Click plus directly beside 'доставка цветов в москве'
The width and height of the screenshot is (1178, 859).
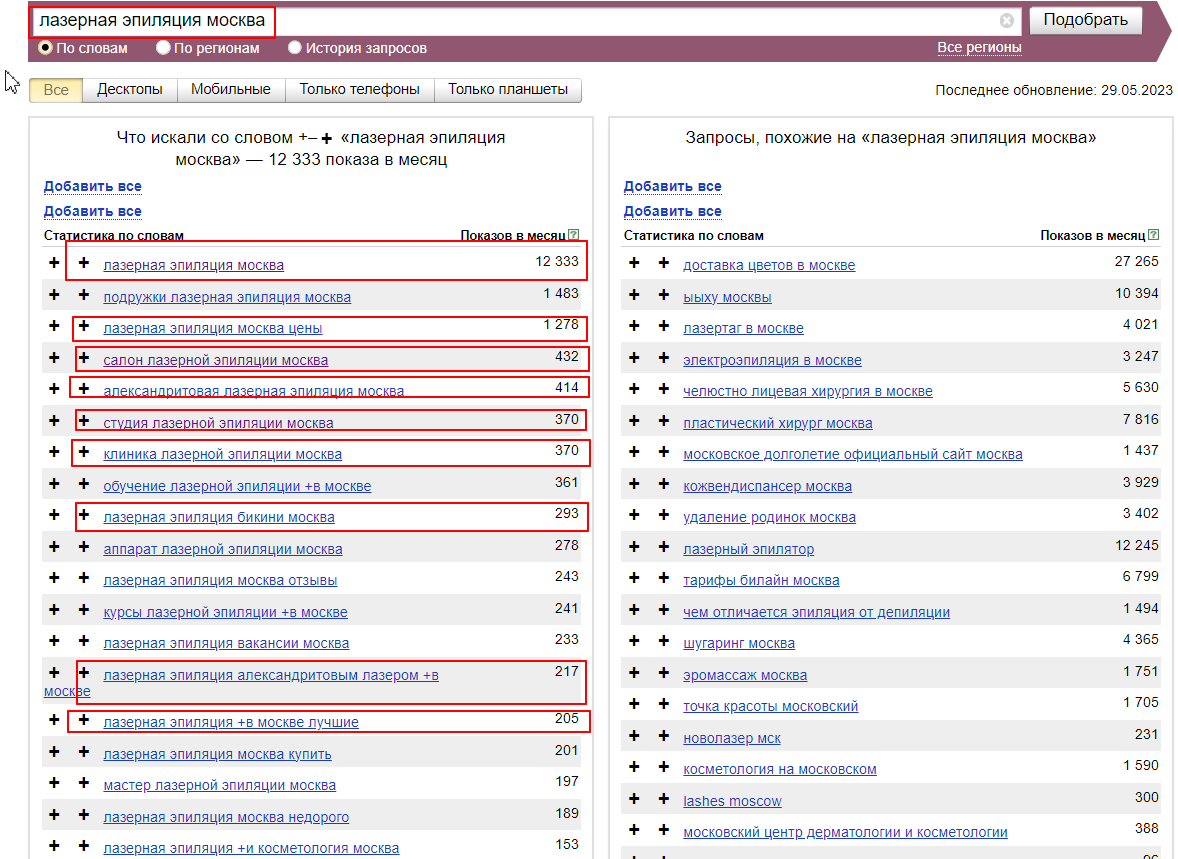click(663, 263)
